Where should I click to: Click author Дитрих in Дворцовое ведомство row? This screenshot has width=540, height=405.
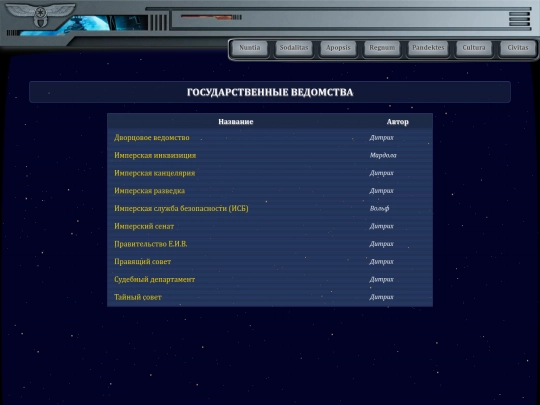(x=381, y=138)
